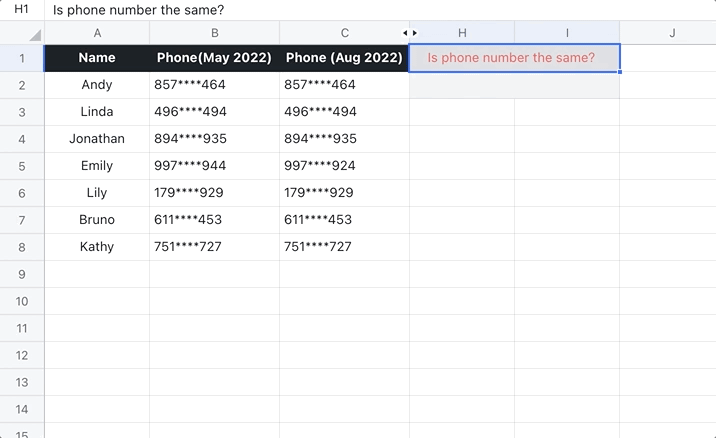Click the formula bar text
Viewport: 716px width, 438px height.
click(x=138, y=10)
